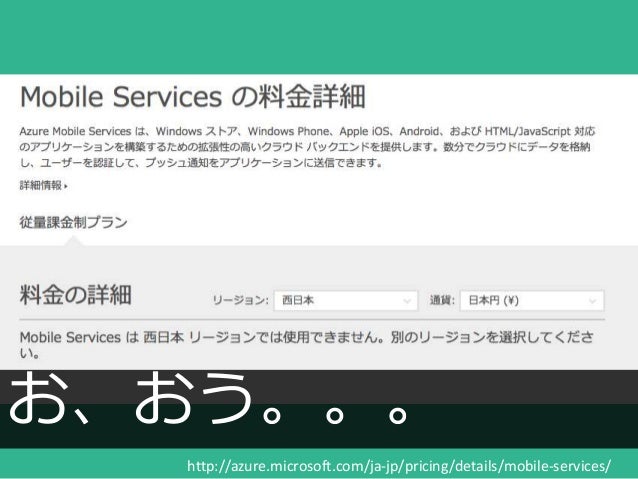Screen dimensions: 638x479
Task: Click the 'お、おう。。。' caption text
Action: pos(208,398)
